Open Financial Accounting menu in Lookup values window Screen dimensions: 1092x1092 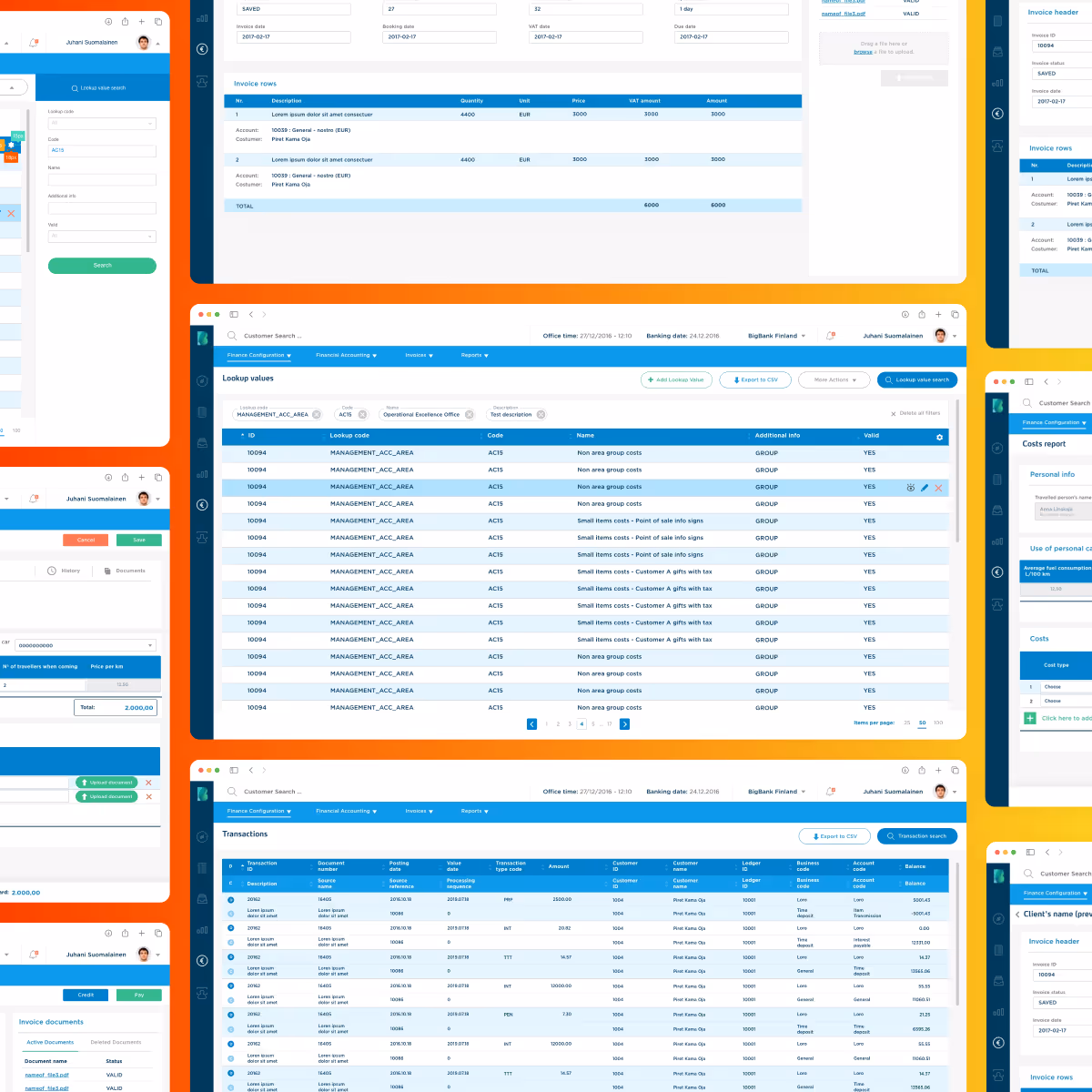click(346, 355)
